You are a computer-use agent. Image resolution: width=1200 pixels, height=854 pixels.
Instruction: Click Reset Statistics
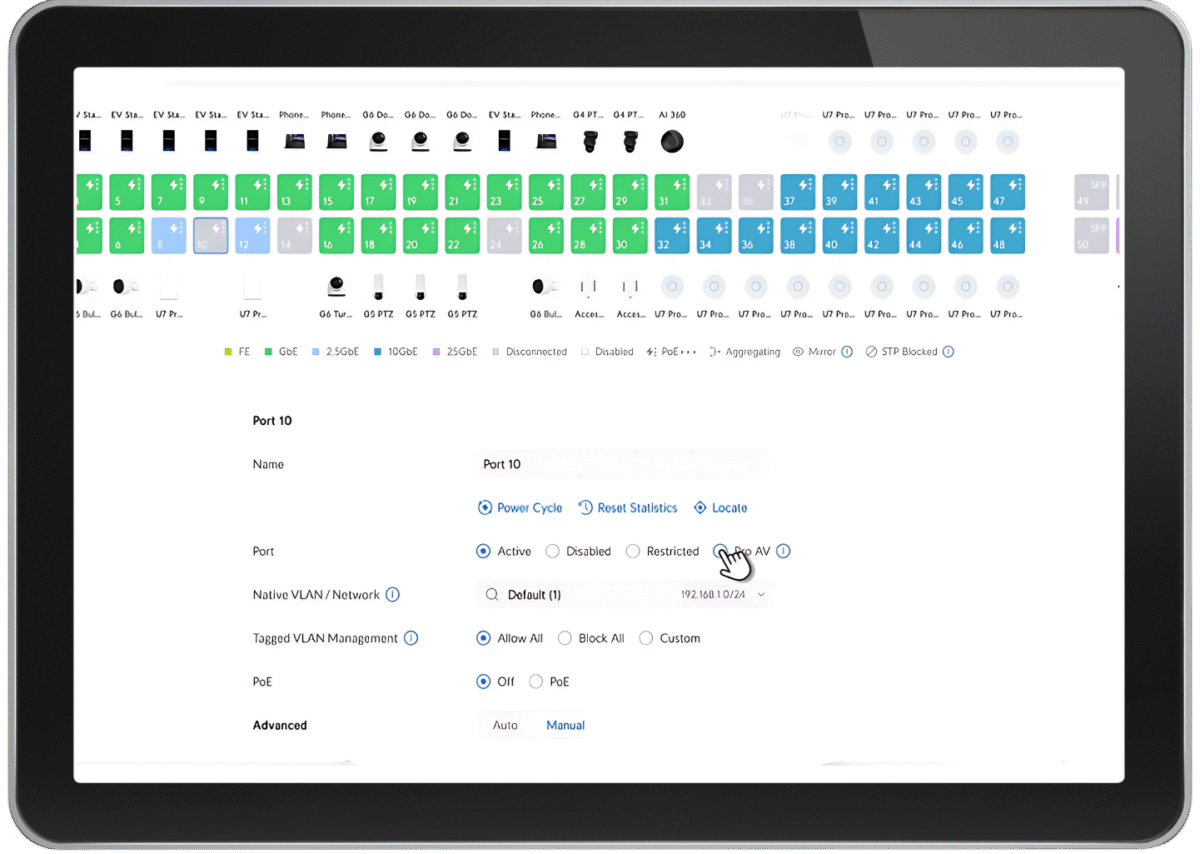pyautogui.click(x=628, y=508)
